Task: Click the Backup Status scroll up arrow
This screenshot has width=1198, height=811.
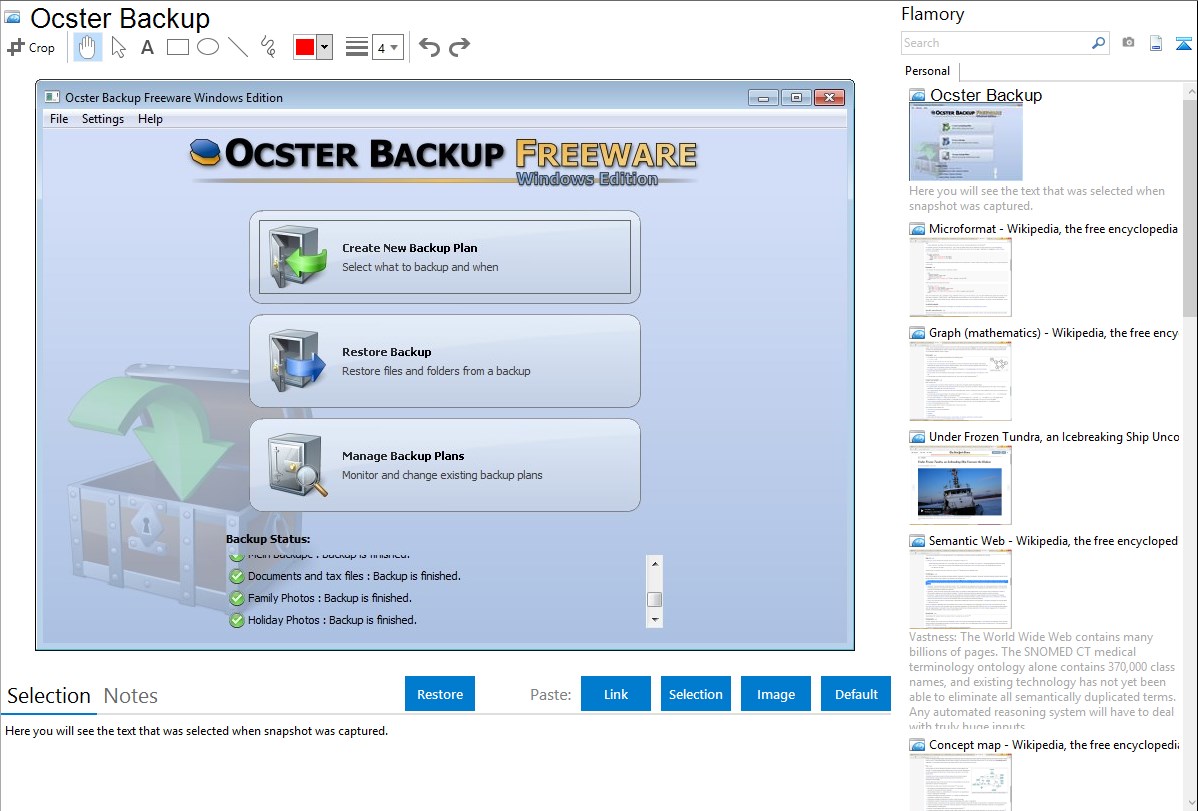Action: [655, 563]
